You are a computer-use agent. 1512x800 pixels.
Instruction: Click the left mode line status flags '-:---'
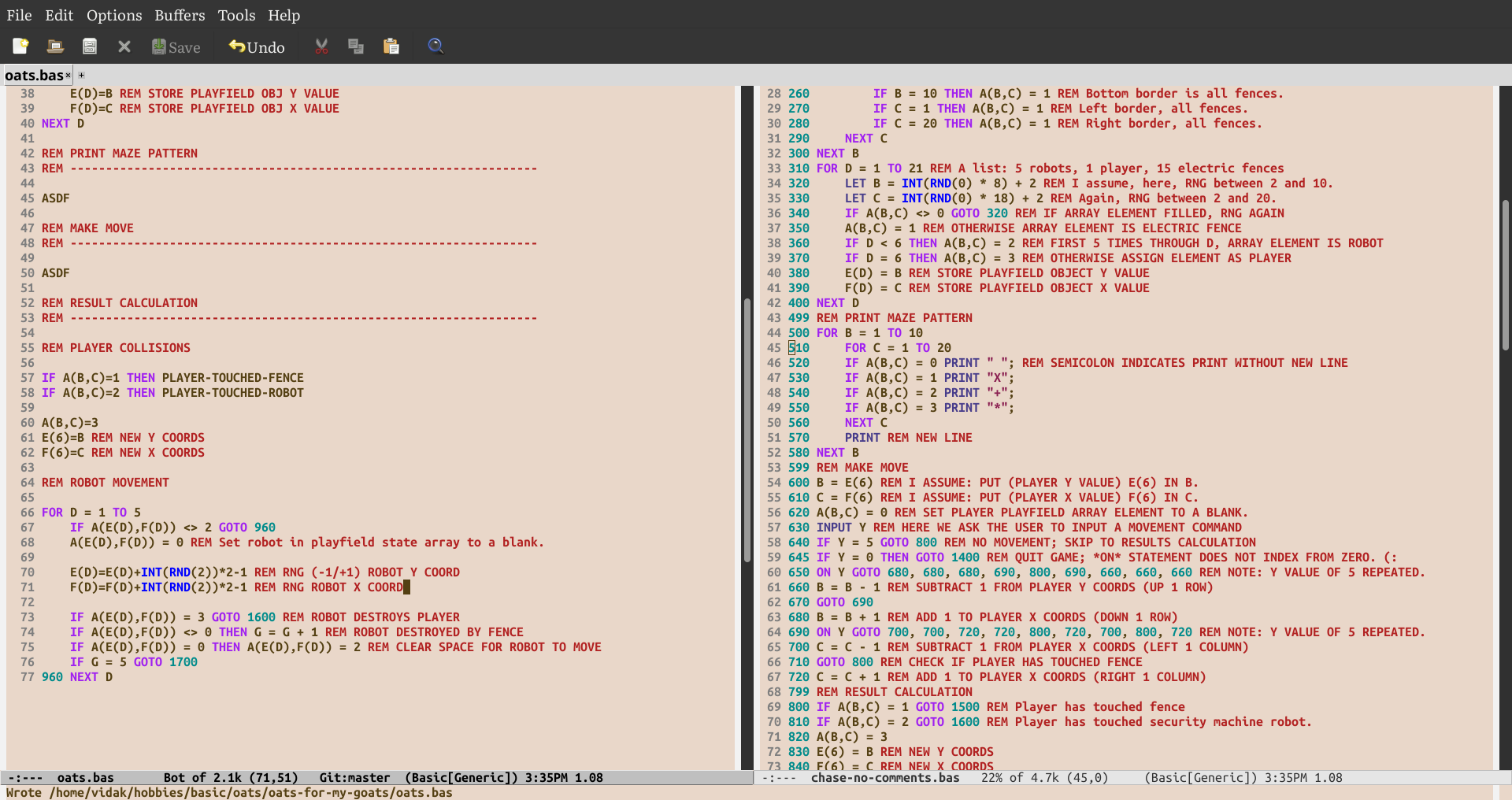point(25,777)
